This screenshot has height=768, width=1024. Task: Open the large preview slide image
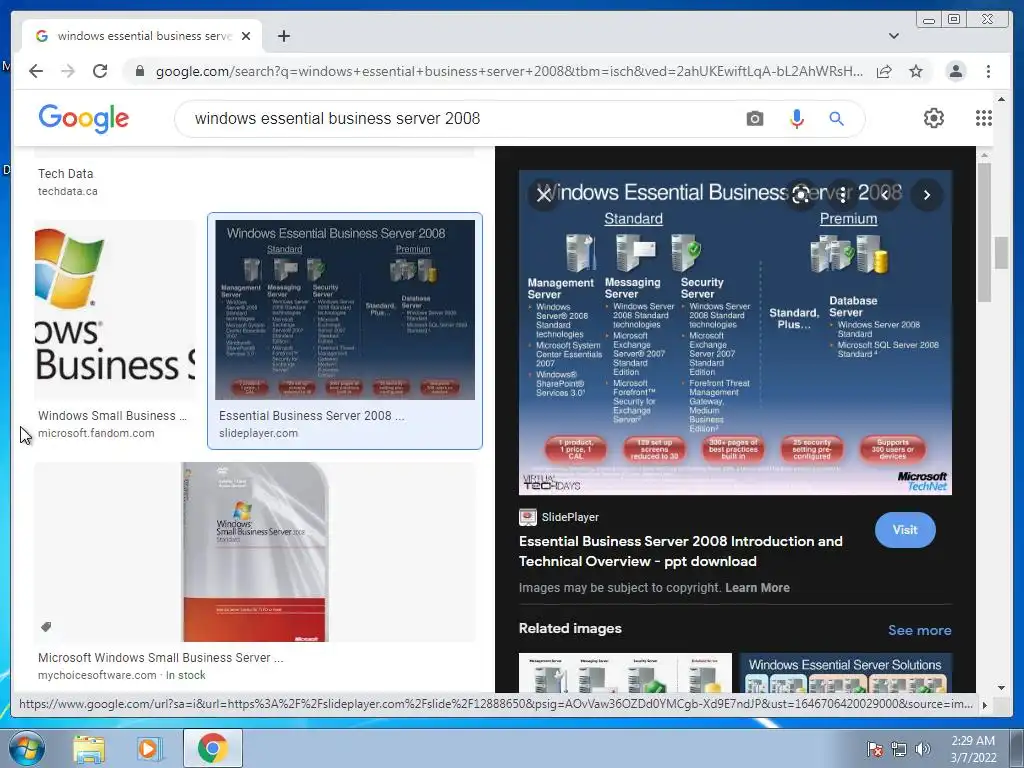735,332
